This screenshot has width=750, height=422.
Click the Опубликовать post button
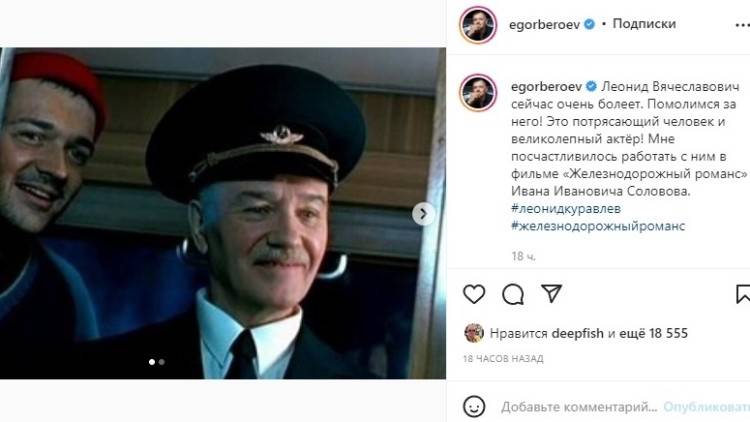click(x=706, y=407)
